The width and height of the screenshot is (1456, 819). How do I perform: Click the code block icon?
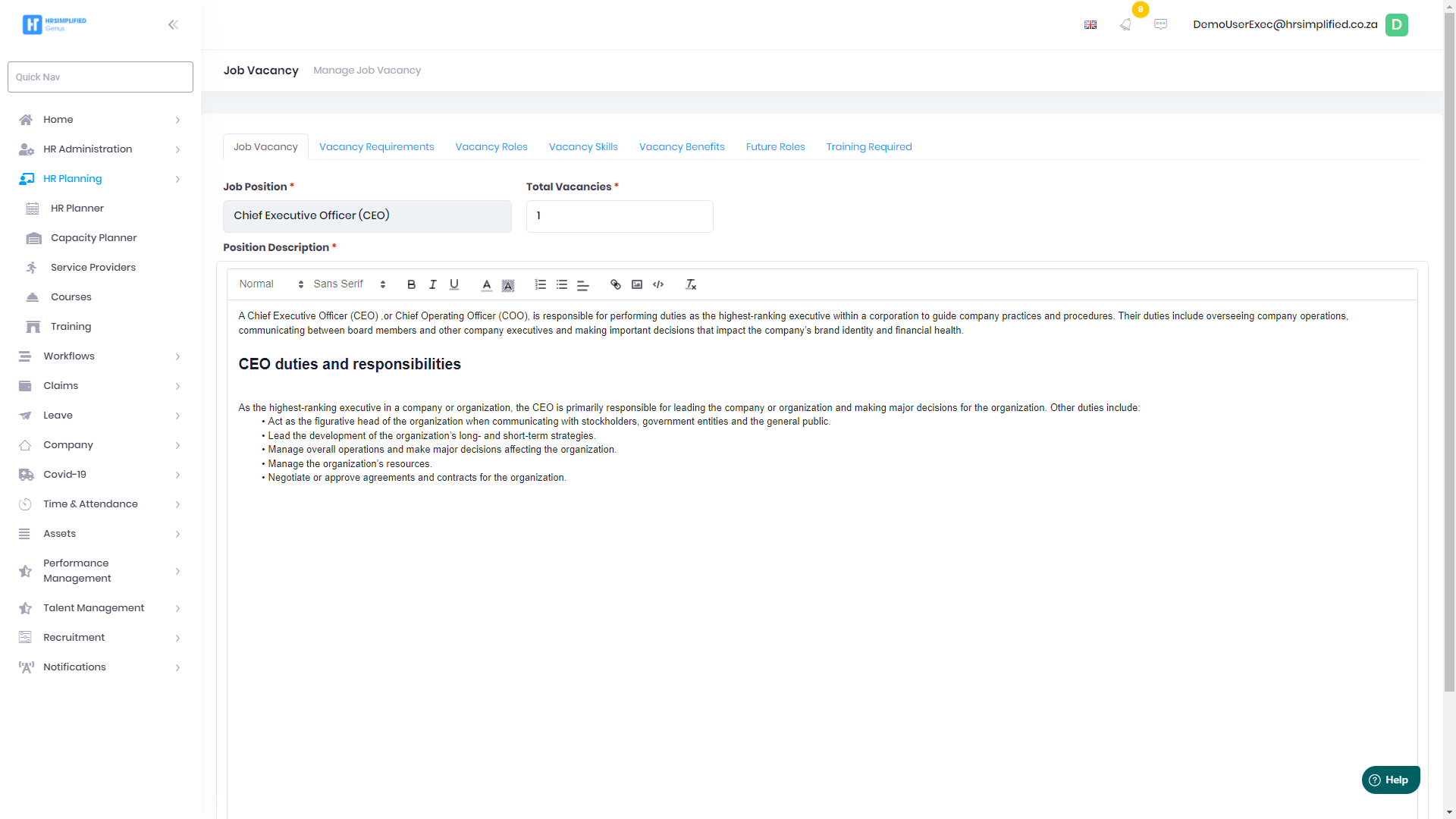pyautogui.click(x=658, y=284)
